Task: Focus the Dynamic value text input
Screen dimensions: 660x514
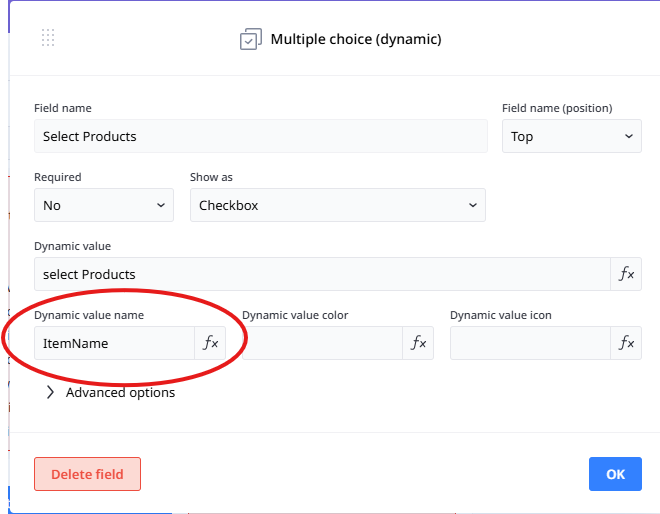Action: (321, 274)
